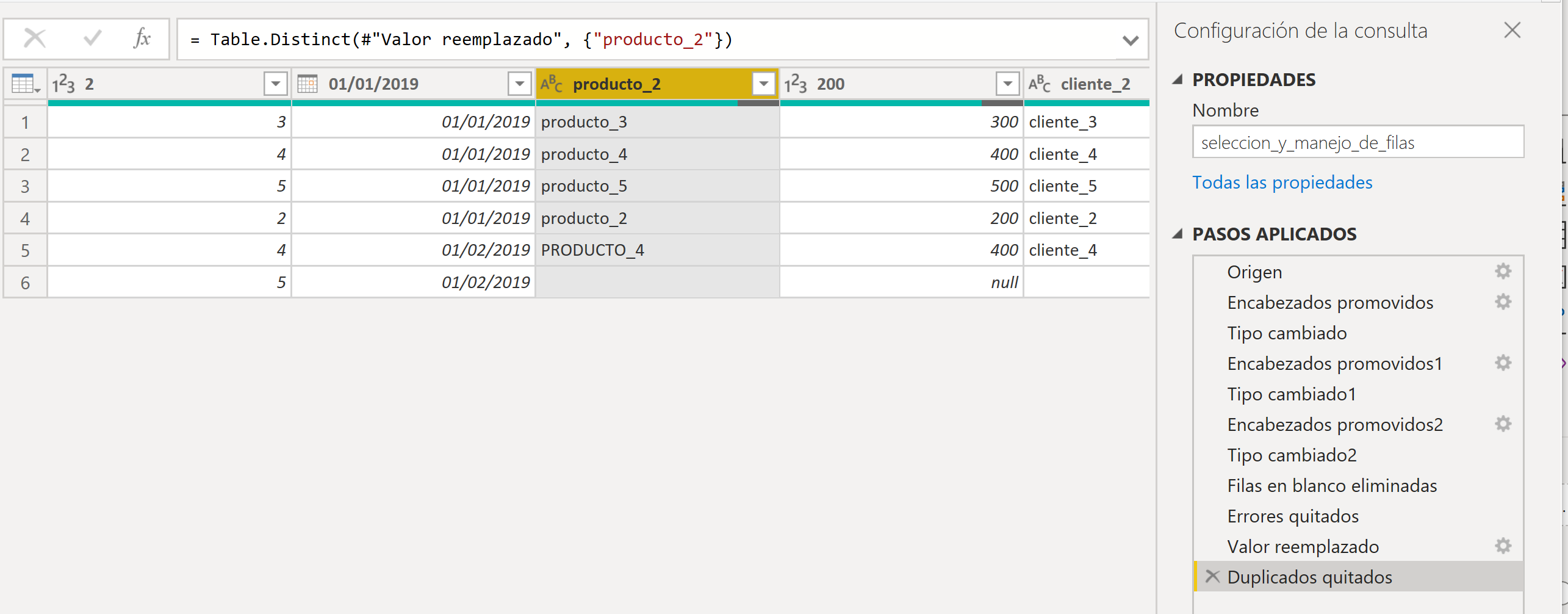Open filter dropdown of column 200
This screenshot has height=614, width=1568.
tap(1007, 84)
